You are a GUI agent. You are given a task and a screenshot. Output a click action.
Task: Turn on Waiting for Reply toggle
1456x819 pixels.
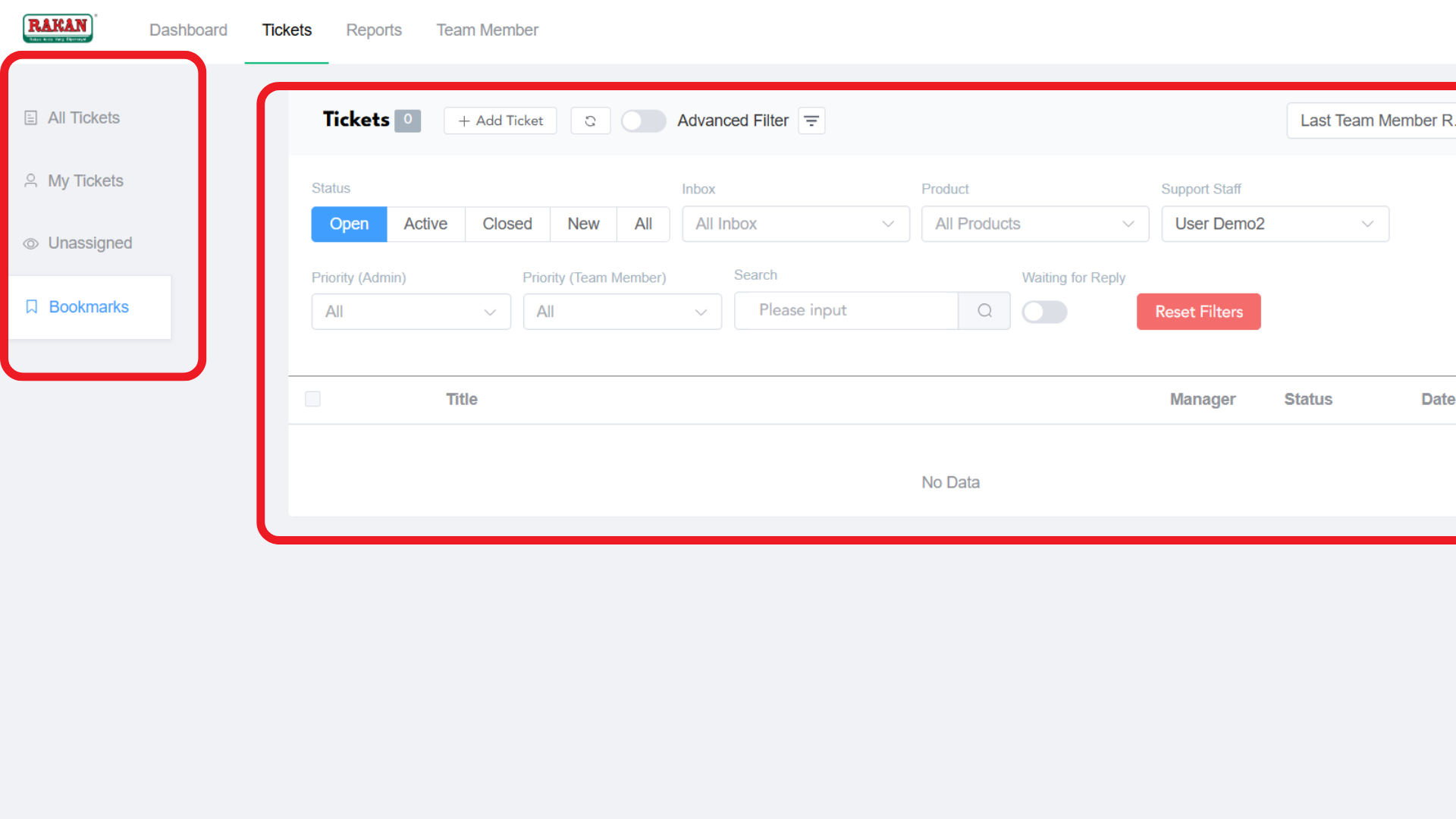point(1044,312)
